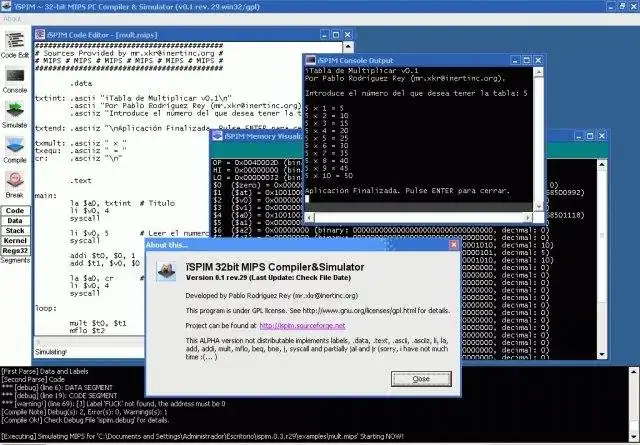Image resolution: width=640 pixels, height=445 pixels.
Task: Click the Memory Visualizer window title icon
Action: (x=217, y=136)
